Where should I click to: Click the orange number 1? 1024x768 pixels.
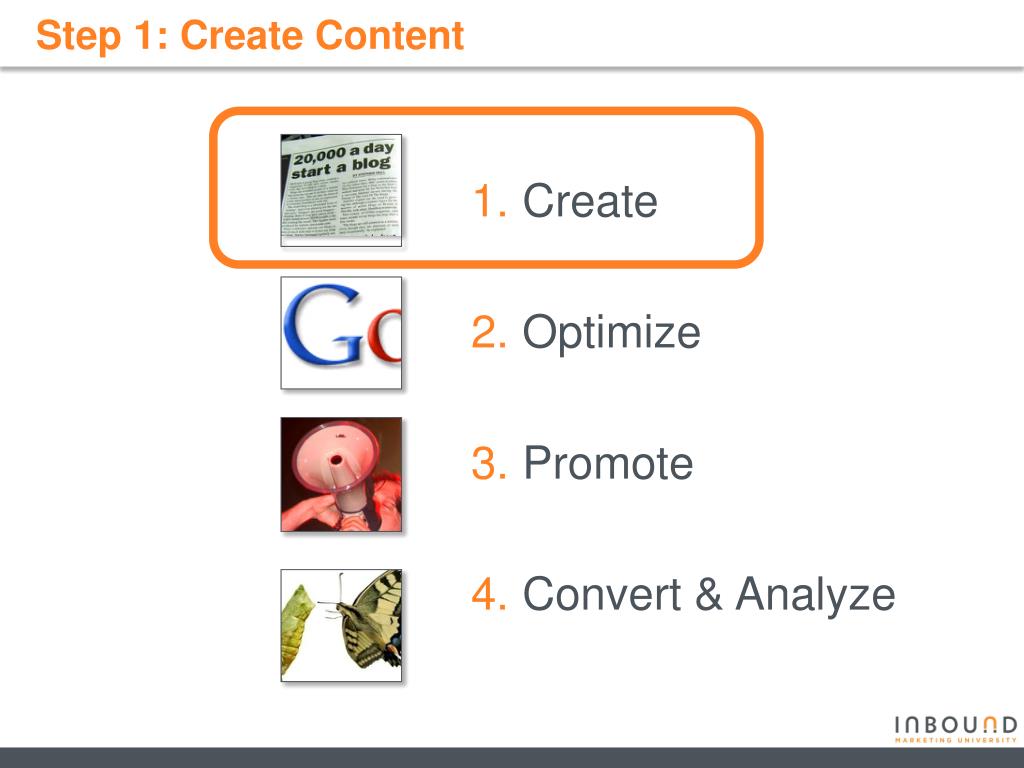coord(490,200)
